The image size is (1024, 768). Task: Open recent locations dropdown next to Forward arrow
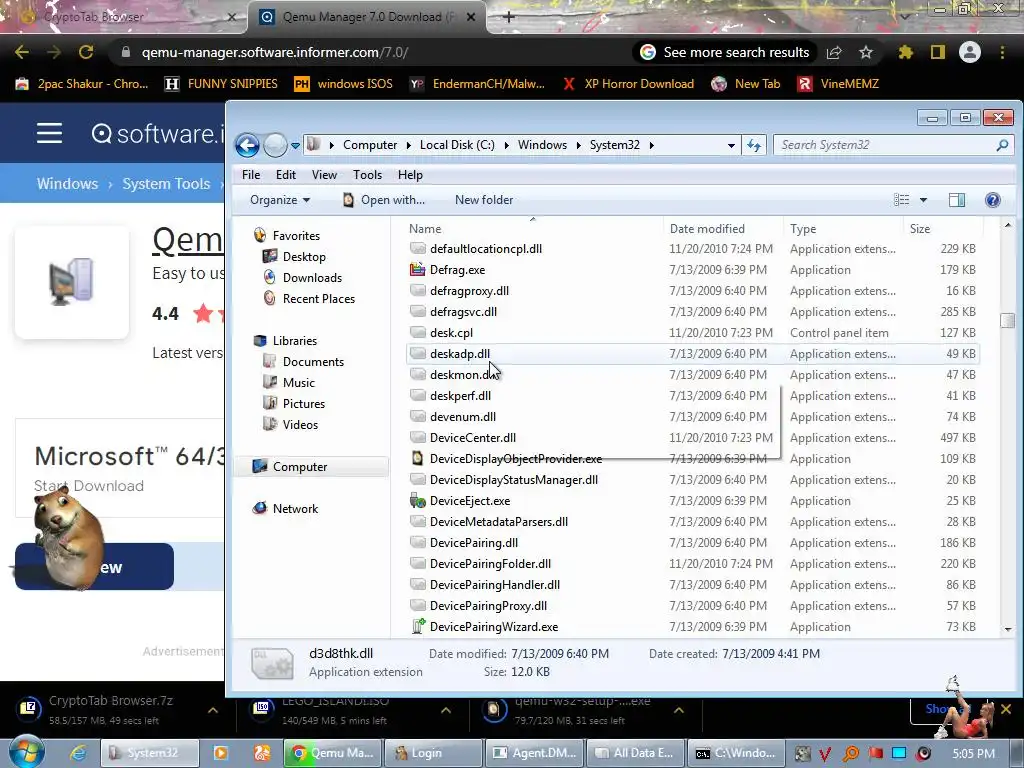pos(295,146)
